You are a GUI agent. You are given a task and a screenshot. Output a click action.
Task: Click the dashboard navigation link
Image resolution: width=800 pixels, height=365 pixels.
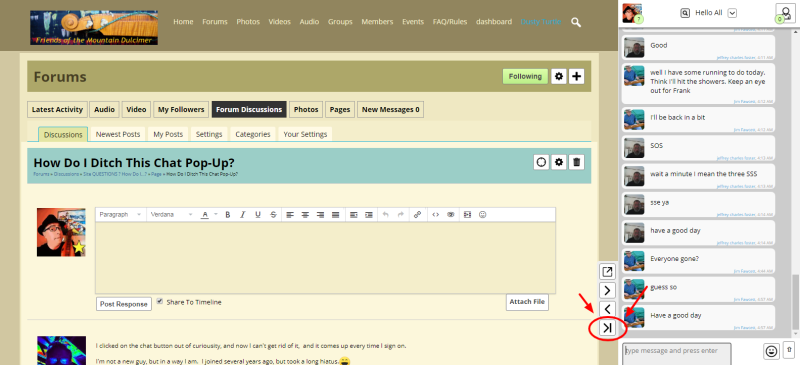(494, 21)
